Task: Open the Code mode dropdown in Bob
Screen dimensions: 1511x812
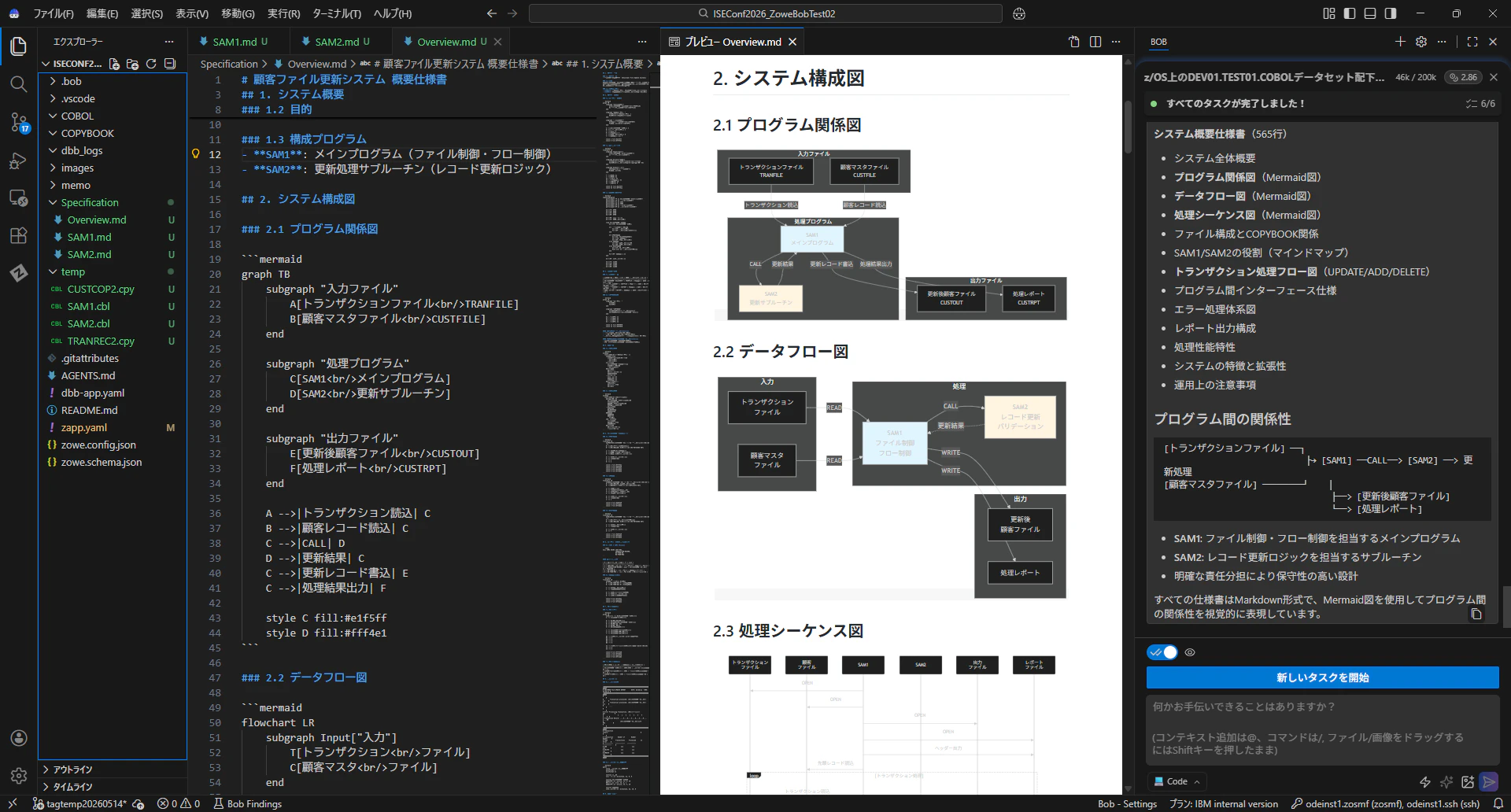Action: (1177, 781)
